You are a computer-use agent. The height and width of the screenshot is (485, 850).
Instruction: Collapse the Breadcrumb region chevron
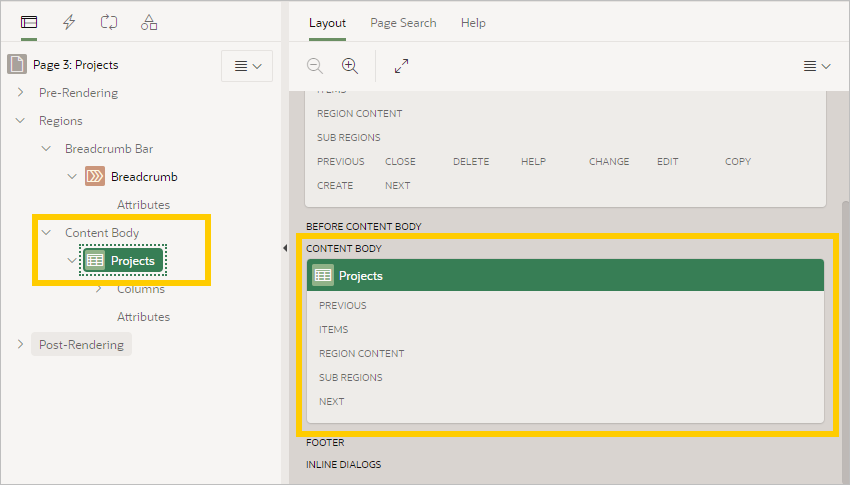tap(72, 177)
